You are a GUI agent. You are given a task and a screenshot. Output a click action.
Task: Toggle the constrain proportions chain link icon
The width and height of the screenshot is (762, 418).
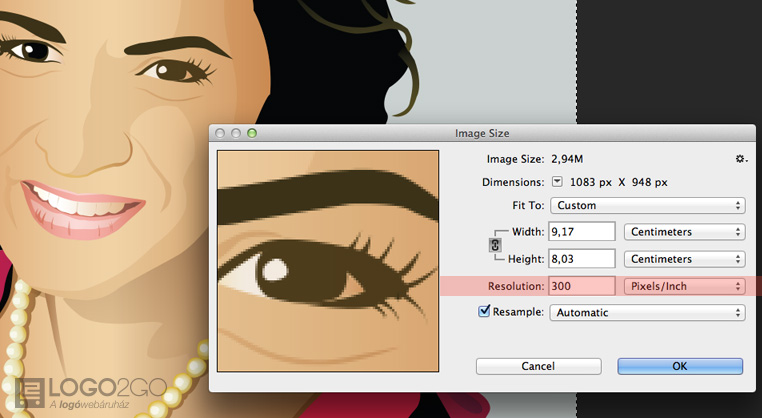click(x=494, y=245)
